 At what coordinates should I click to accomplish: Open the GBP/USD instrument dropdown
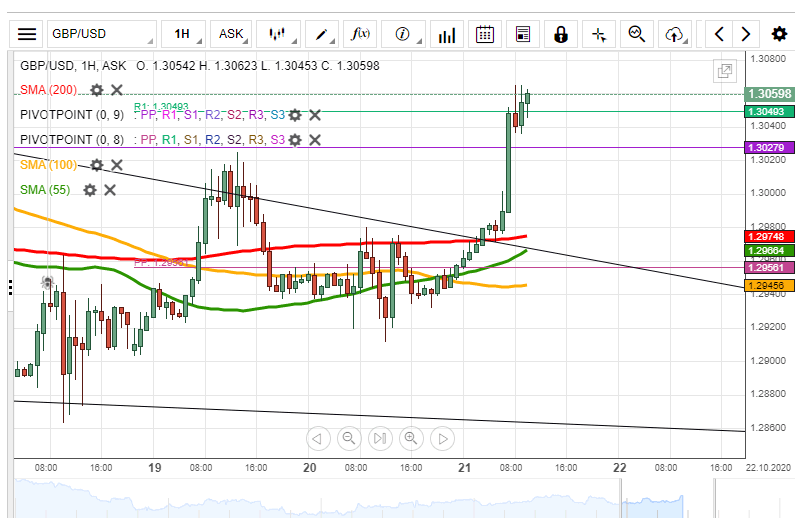point(102,34)
